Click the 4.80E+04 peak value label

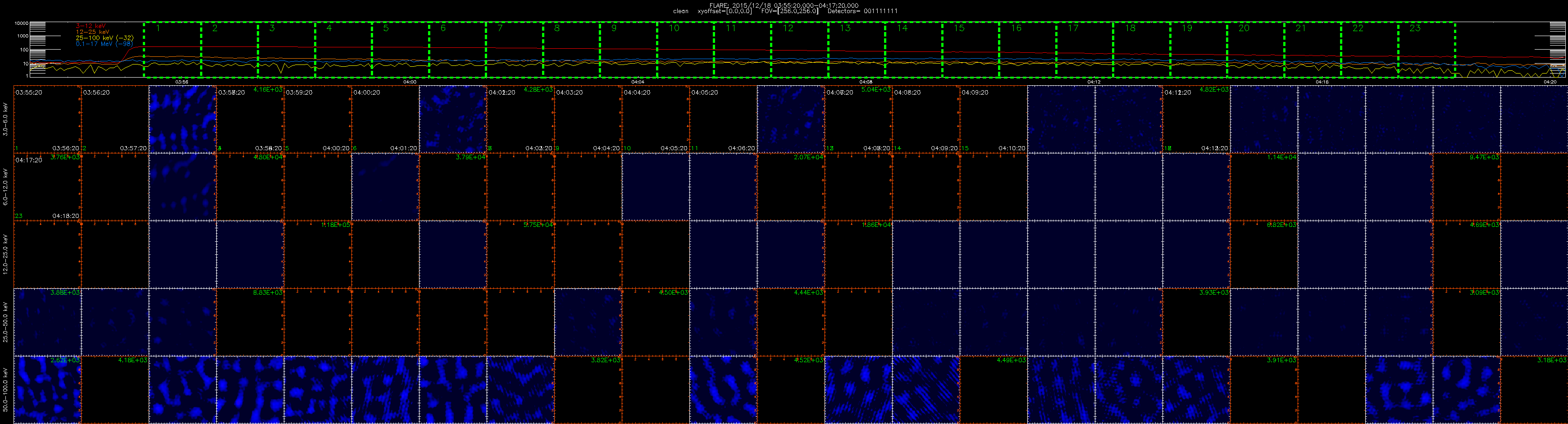pos(268,157)
